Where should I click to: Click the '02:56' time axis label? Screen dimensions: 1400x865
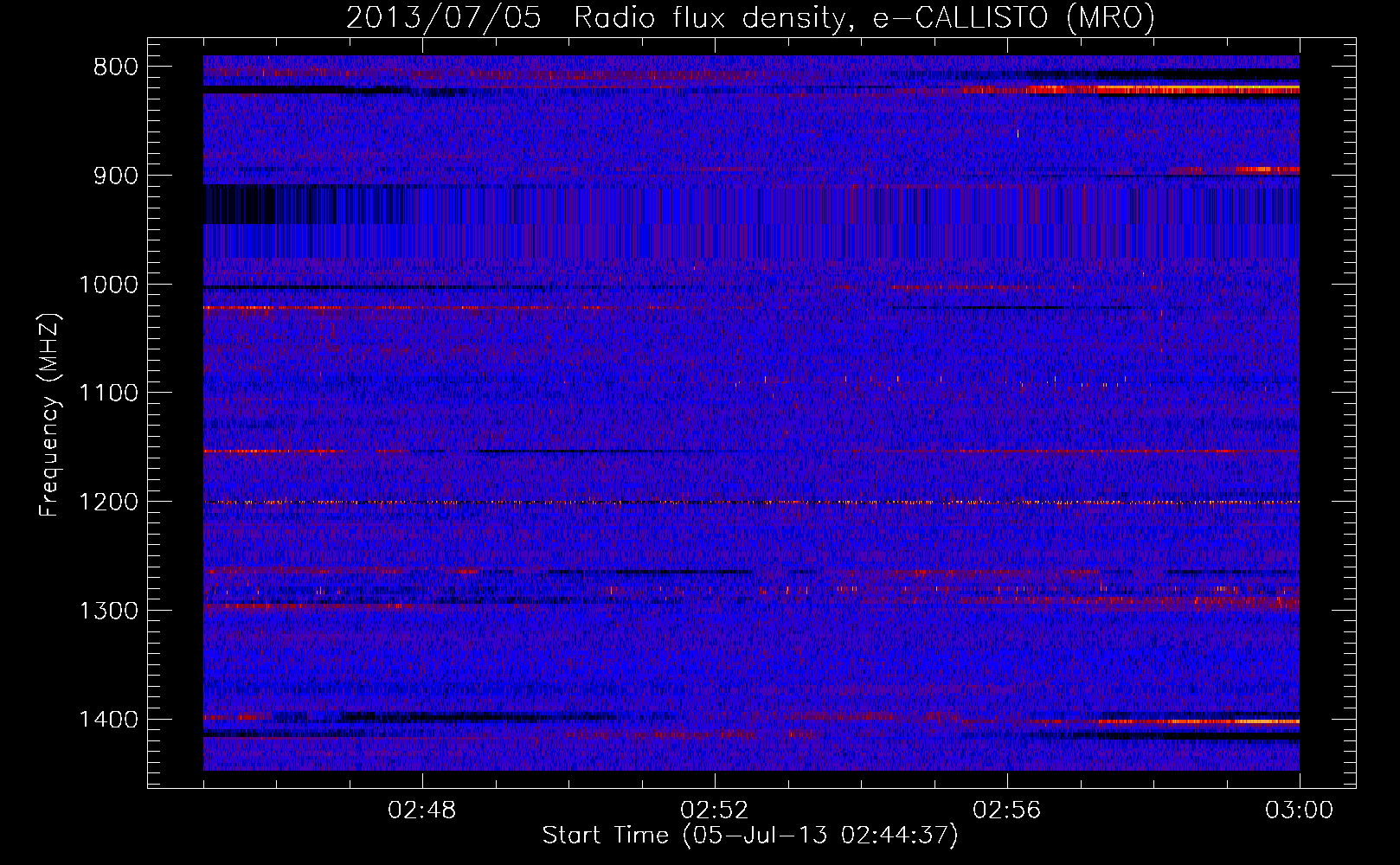[1007, 811]
